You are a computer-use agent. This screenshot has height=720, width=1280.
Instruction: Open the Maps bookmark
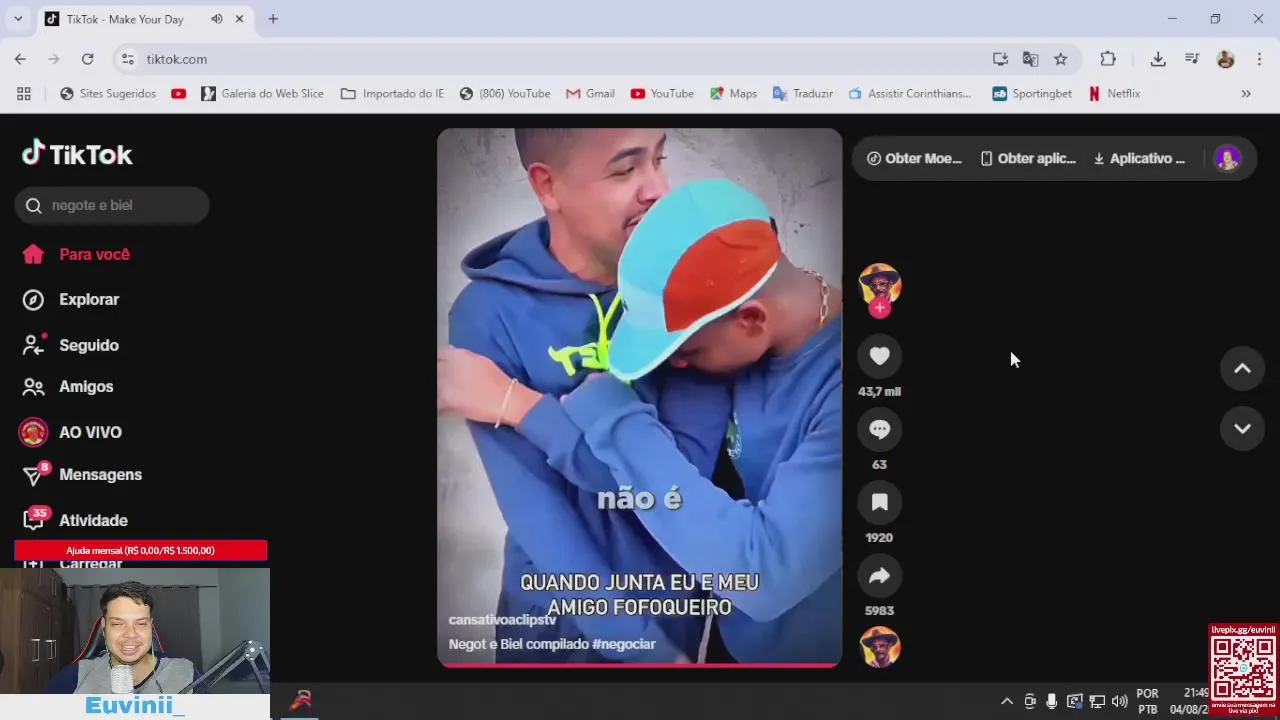point(733,93)
